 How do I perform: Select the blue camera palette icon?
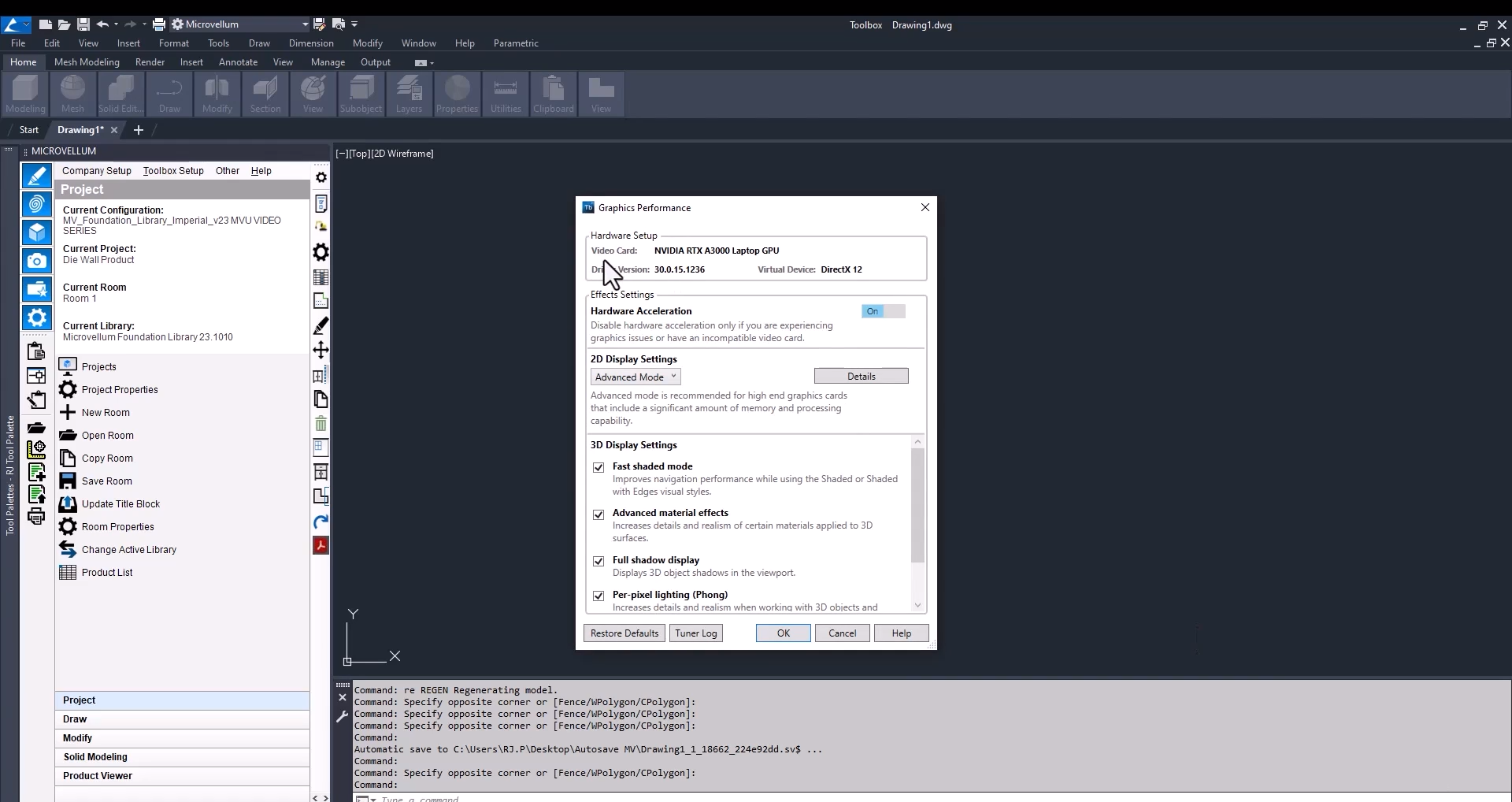(x=36, y=261)
